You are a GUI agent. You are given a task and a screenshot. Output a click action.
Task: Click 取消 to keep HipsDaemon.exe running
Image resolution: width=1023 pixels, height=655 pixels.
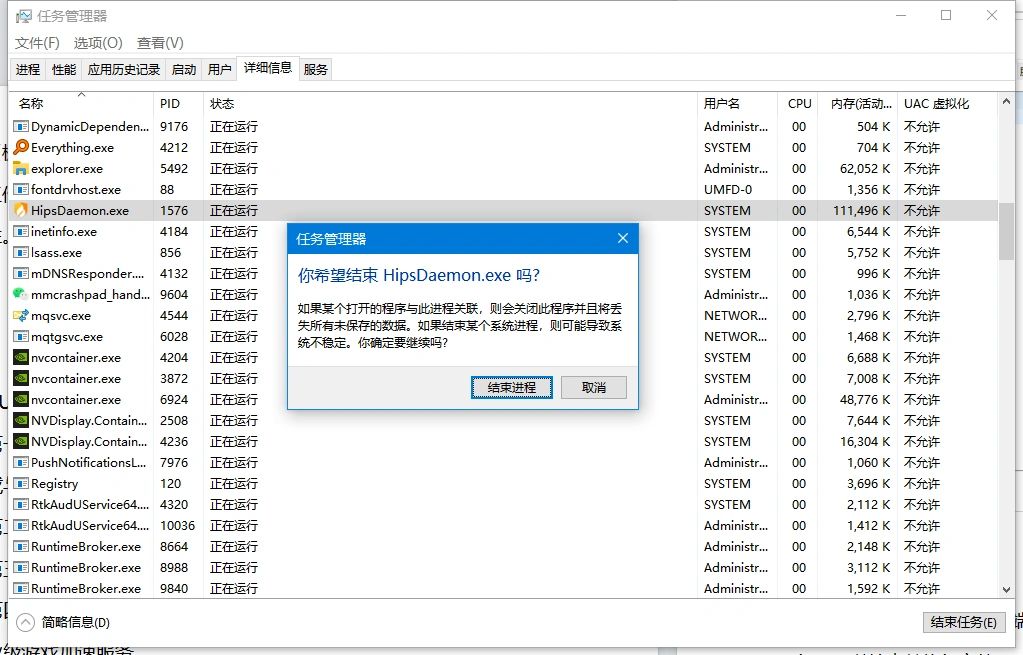tap(593, 387)
